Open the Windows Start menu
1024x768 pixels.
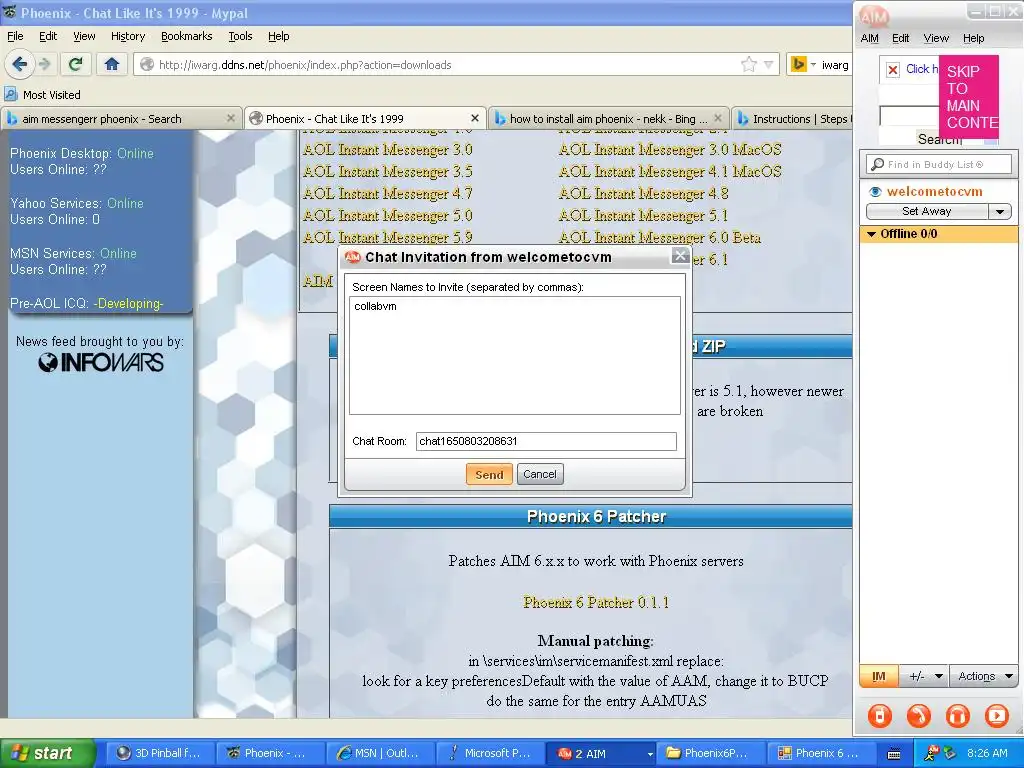[47, 754]
